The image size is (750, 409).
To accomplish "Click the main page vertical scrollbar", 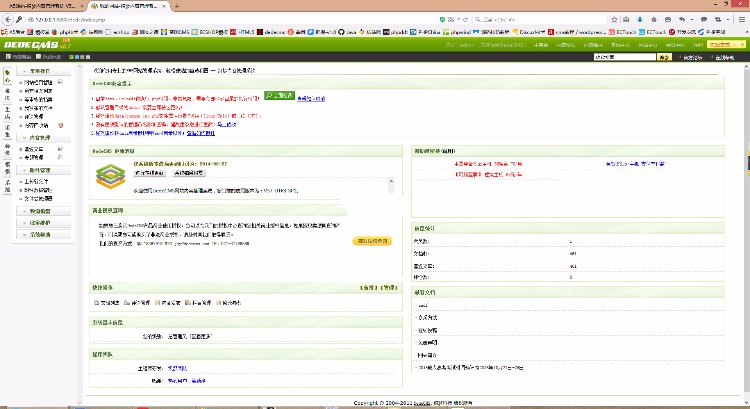I will point(747,230).
